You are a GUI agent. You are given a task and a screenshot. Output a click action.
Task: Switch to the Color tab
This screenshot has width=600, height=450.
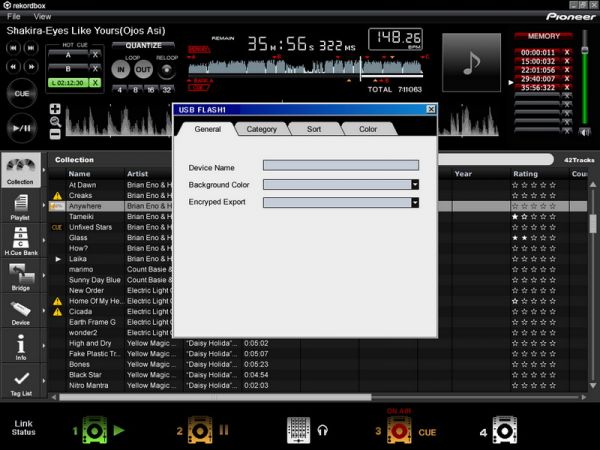coord(368,129)
